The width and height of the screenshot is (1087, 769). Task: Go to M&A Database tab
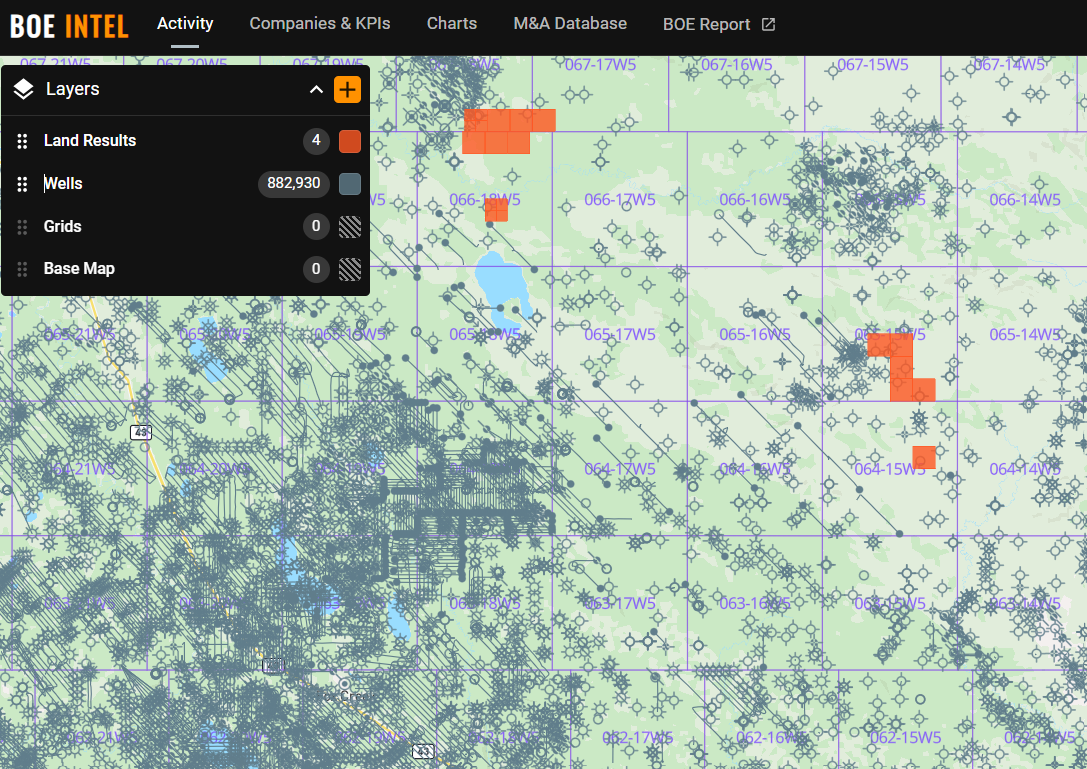(570, 24)
